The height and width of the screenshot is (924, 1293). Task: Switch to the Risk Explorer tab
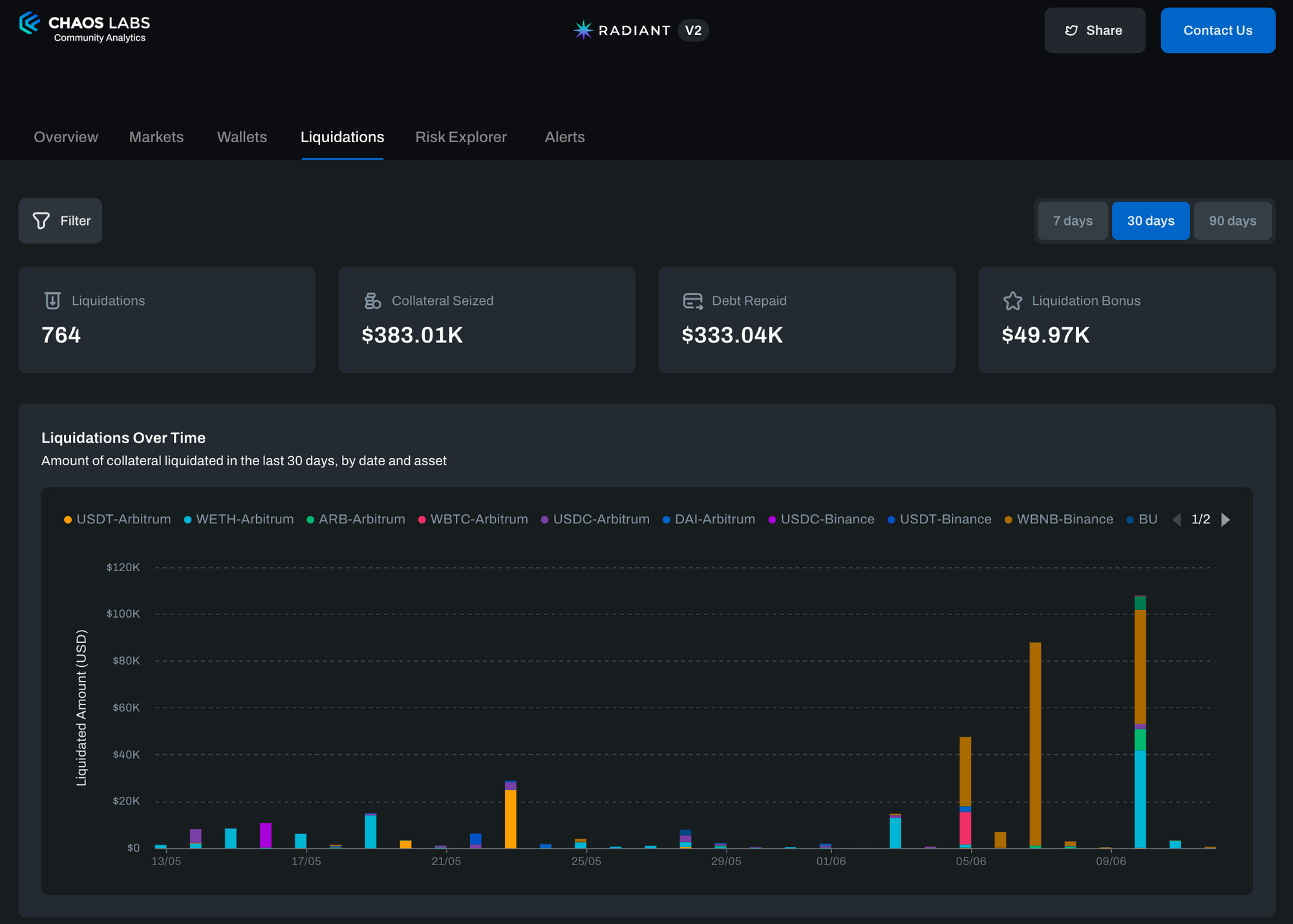pos(461,137)
